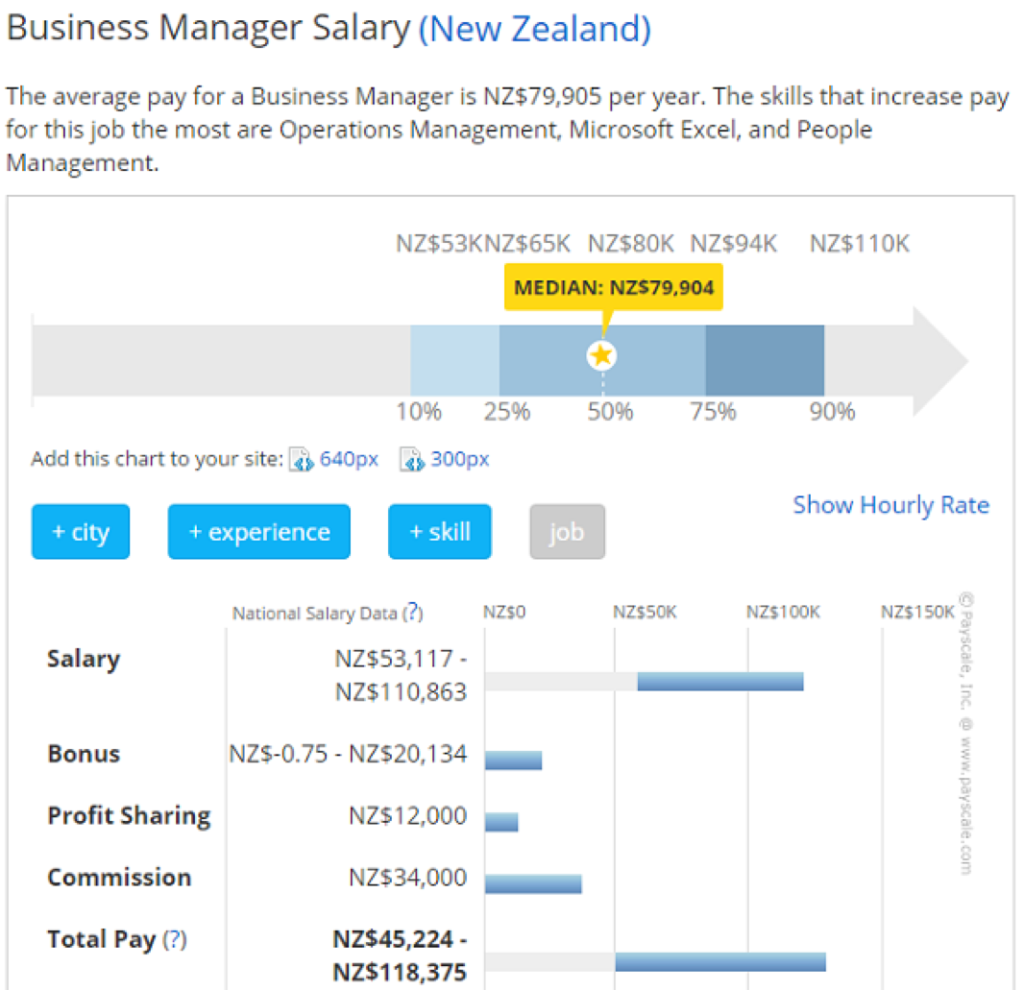The width and height of the screenshot is (1024, 990).
Task: Click the light blue 10%-25% percentile segment
Action: [455, 360]
